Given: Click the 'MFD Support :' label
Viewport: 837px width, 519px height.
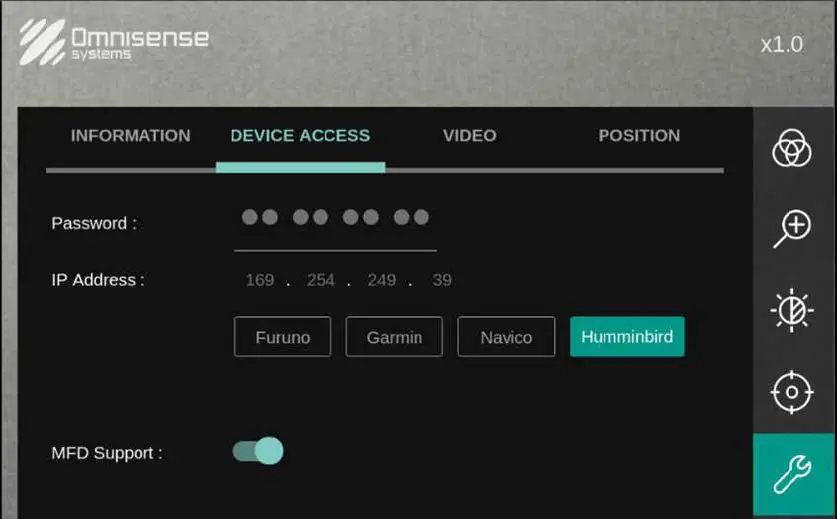Looking at the screenshot, I should pos(107,453).
